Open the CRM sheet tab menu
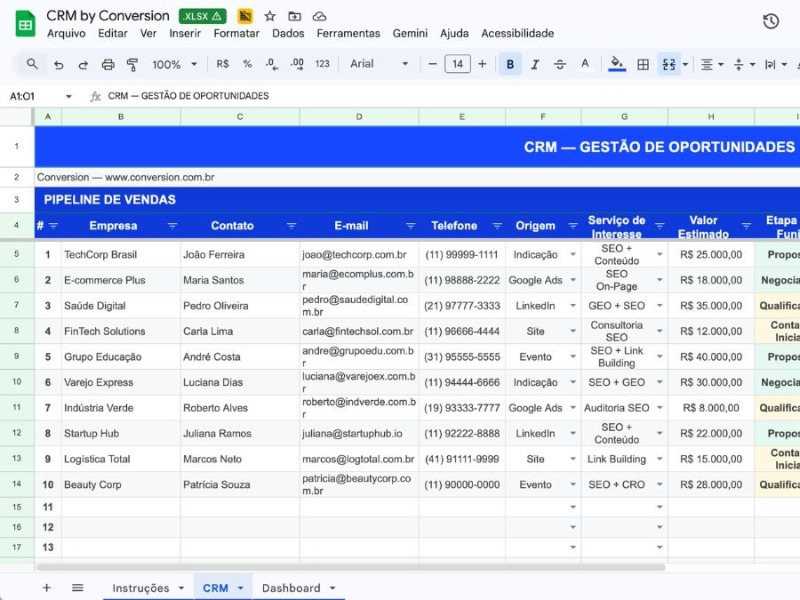The height and width of the screenshot is (600, 800). [238, 588]
